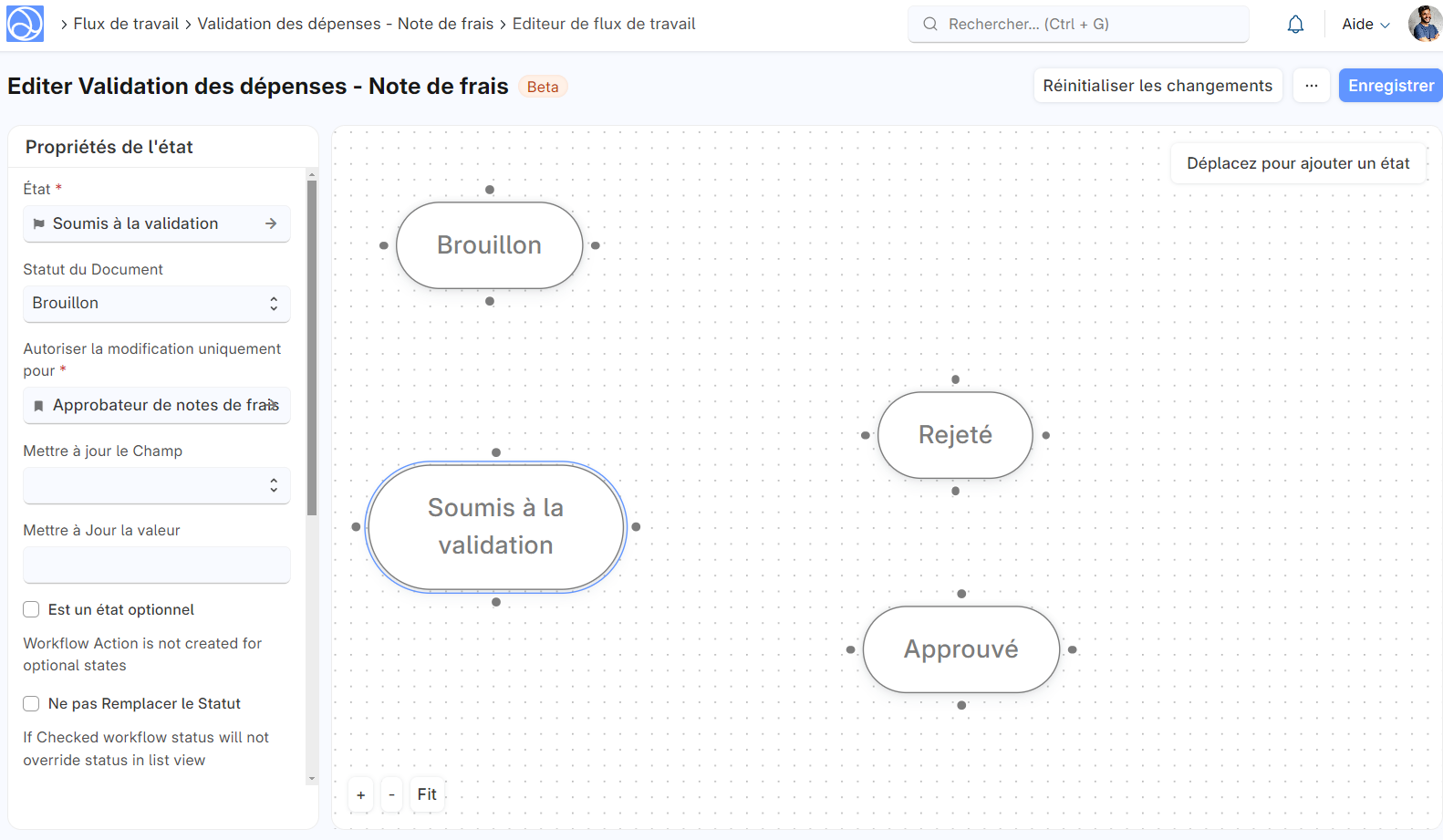
Task: Check 'Ne pas Remplacer le Statut'
Action: click(x=32, y=703)
